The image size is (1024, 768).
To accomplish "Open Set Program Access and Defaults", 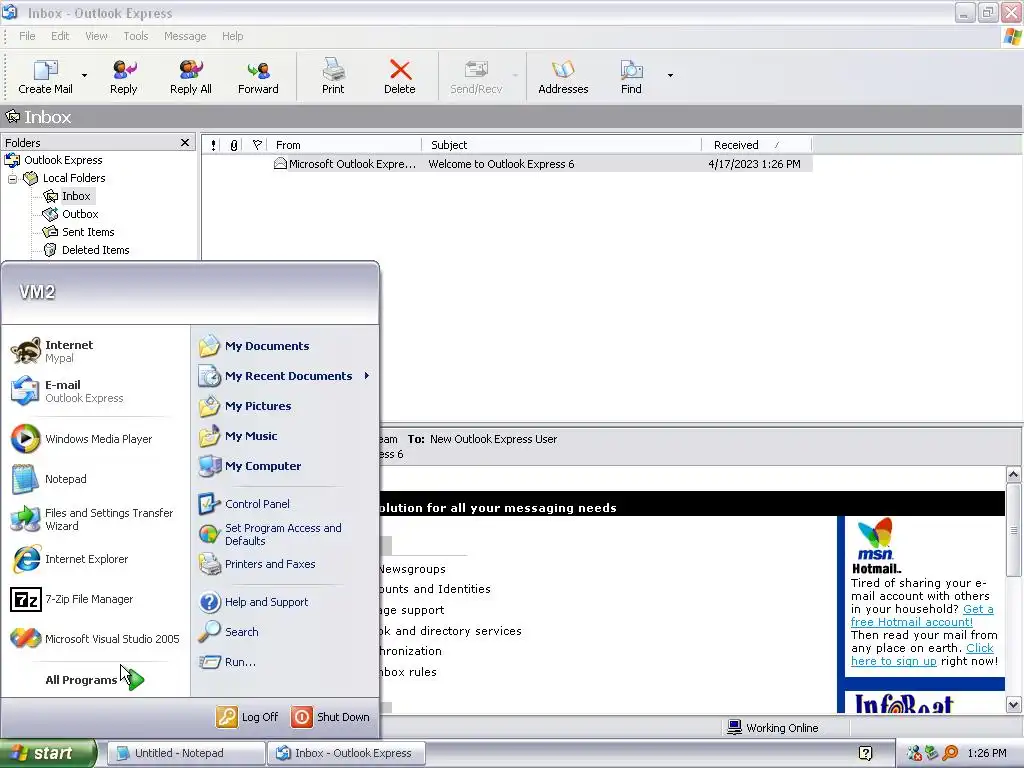I will click(285, 534).
